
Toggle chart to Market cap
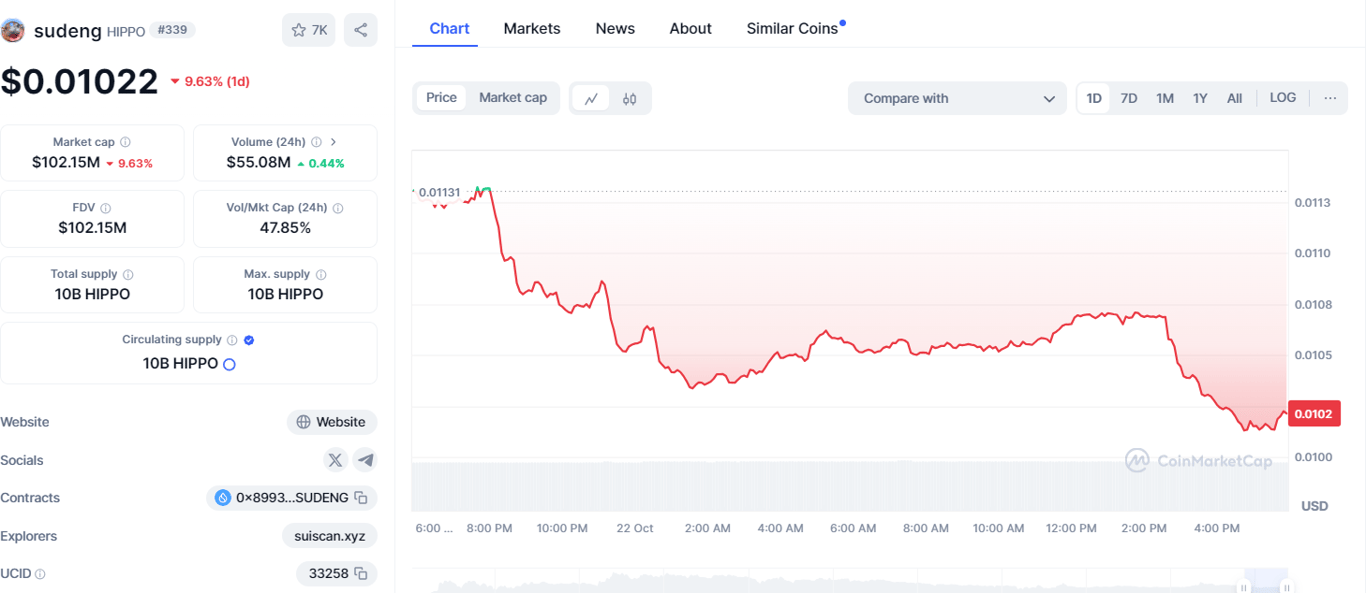pos(513,98)
